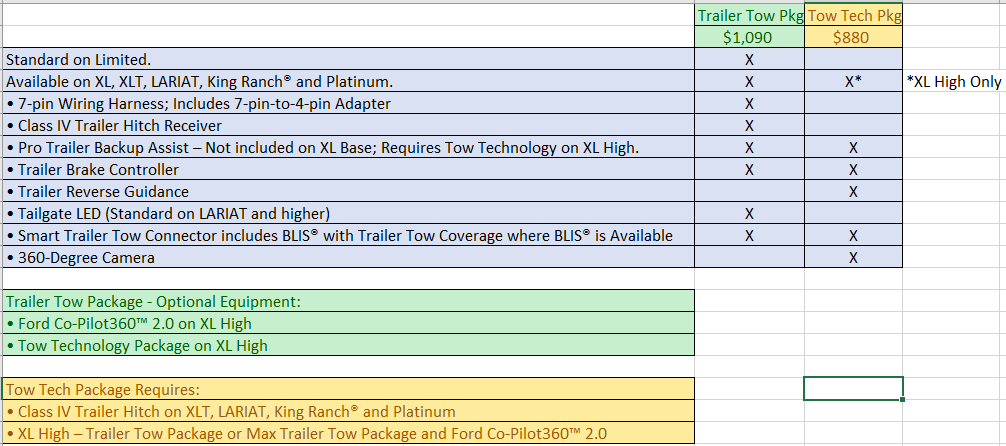Select the '360-Degree Camera' cell

pos(348,257)
